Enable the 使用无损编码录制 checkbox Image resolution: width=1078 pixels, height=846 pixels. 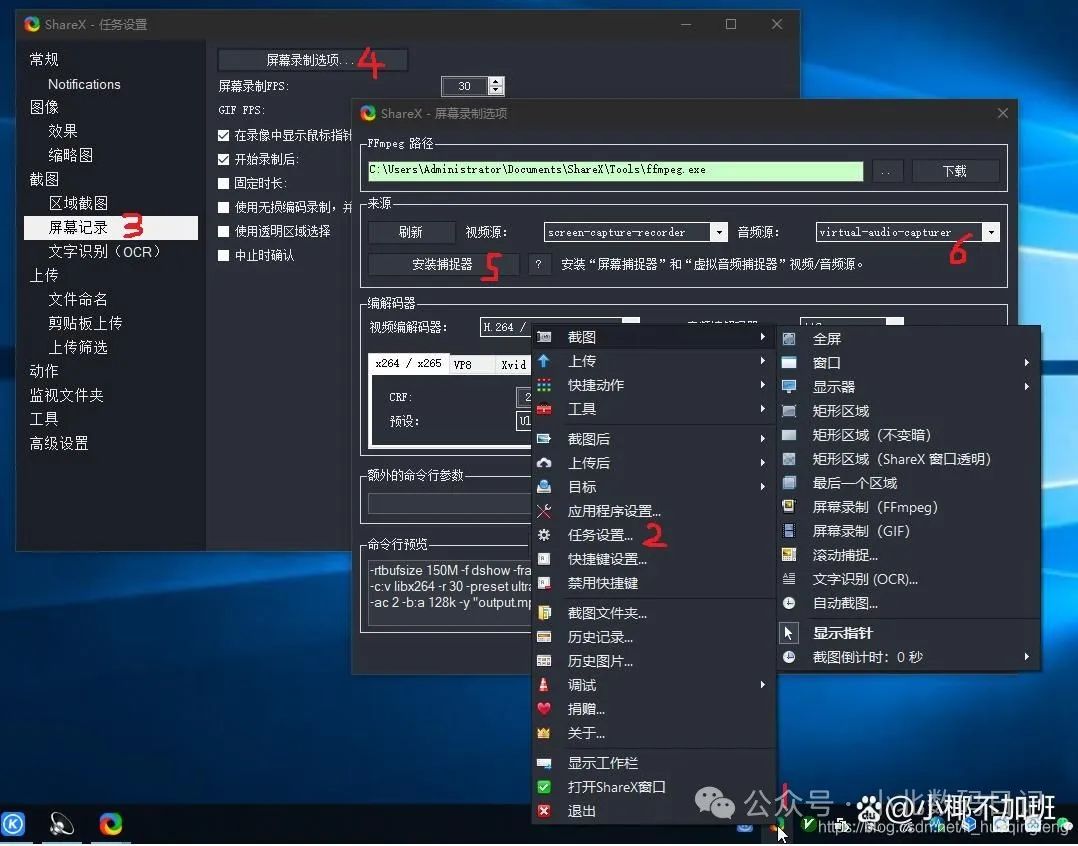coord(223,208)
